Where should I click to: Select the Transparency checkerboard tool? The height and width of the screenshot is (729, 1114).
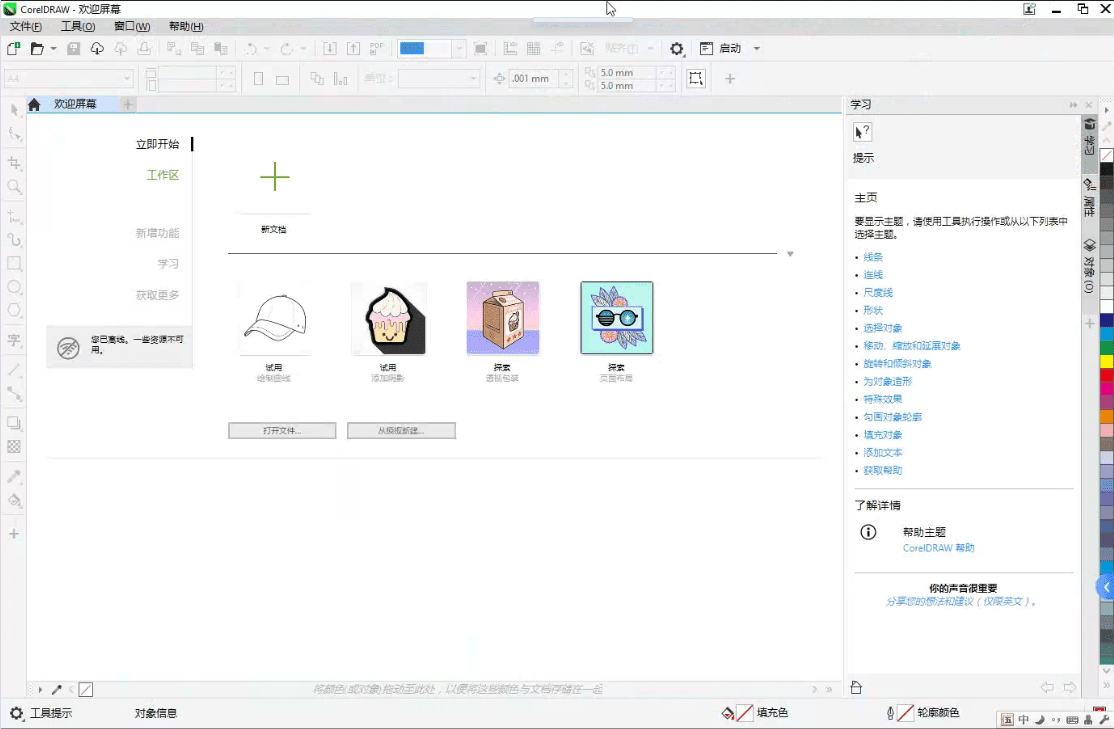pos(14,447)
